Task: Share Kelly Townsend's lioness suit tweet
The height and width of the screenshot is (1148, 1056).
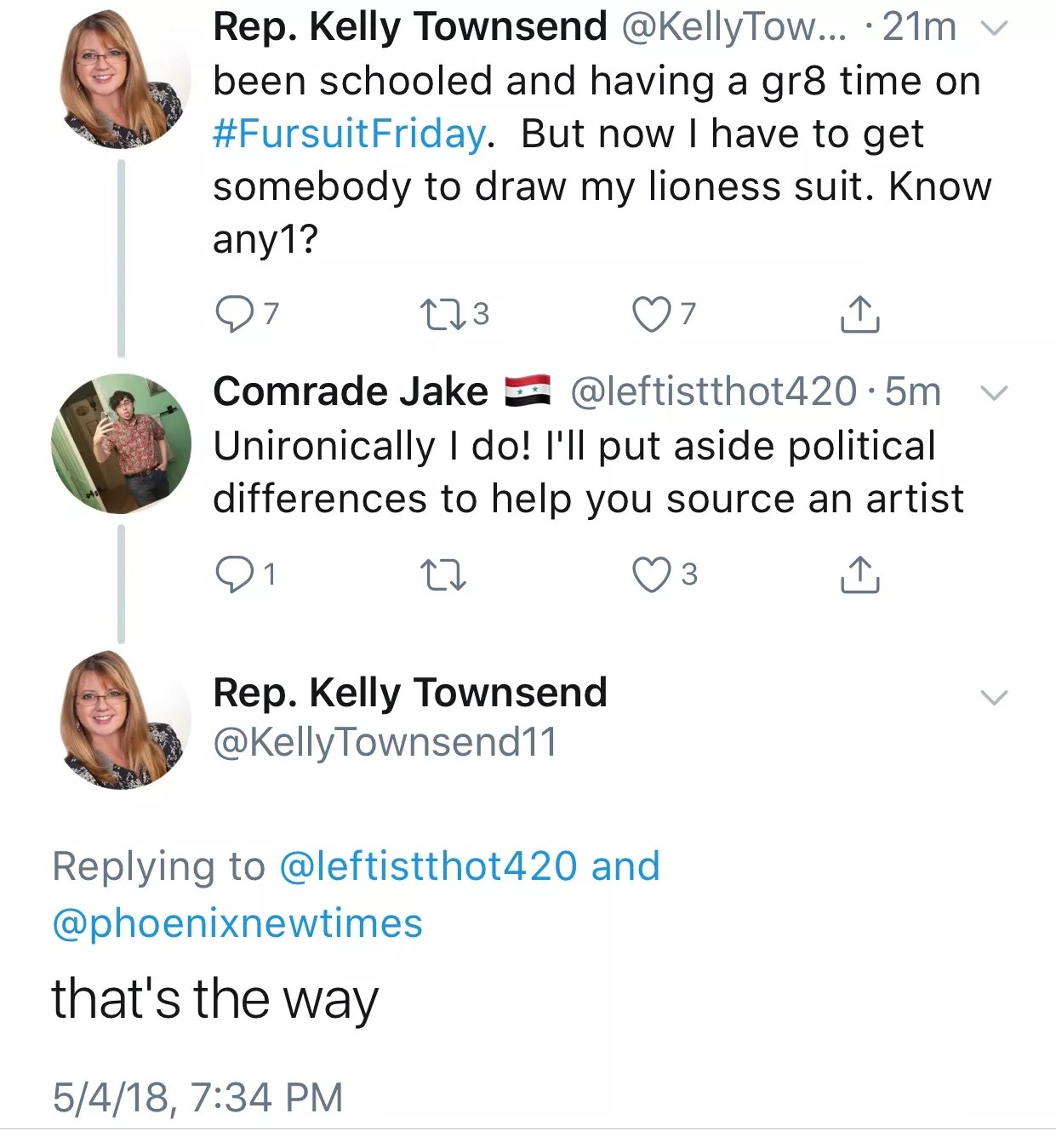Action: 859,314
